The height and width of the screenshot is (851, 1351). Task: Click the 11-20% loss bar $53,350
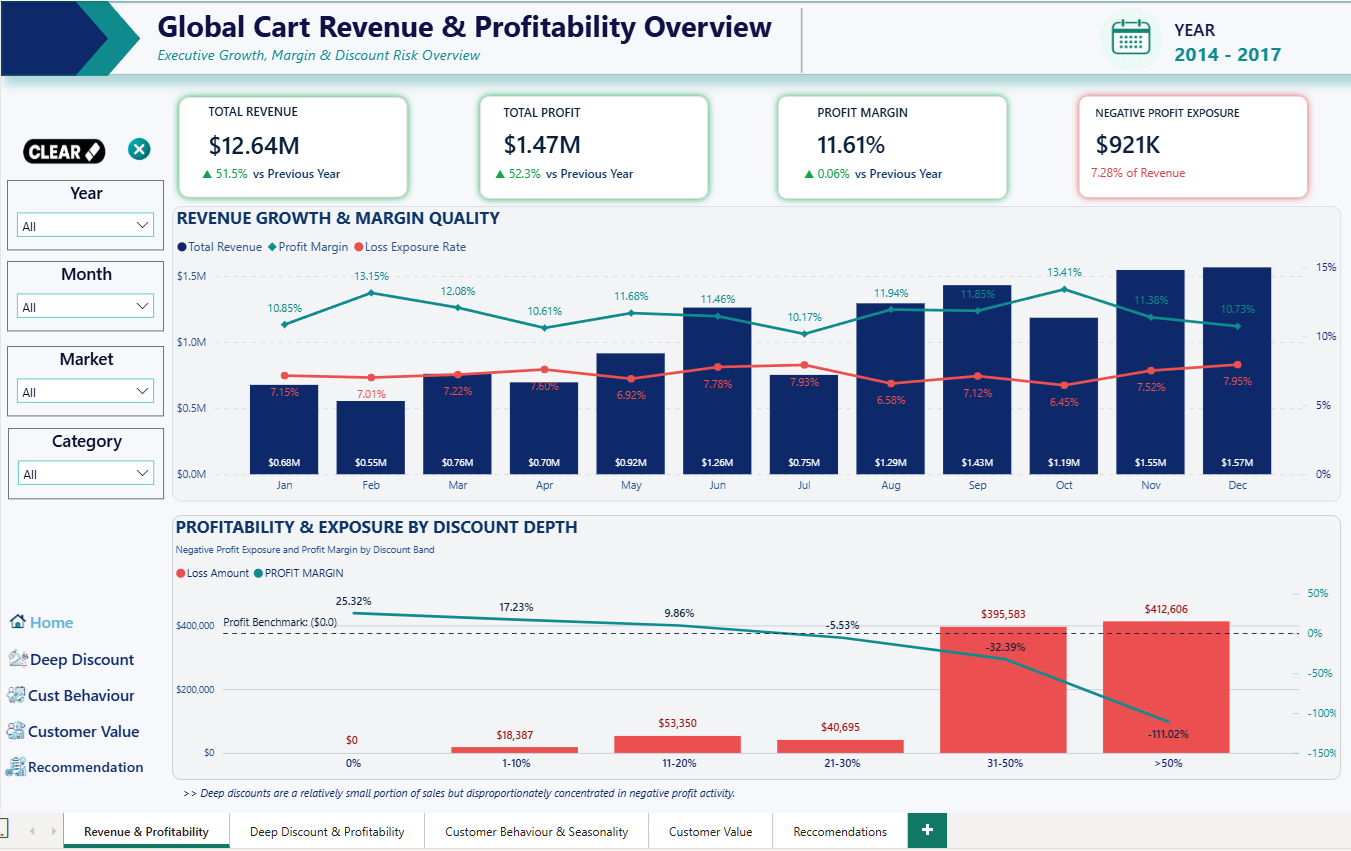coord(677,744)
